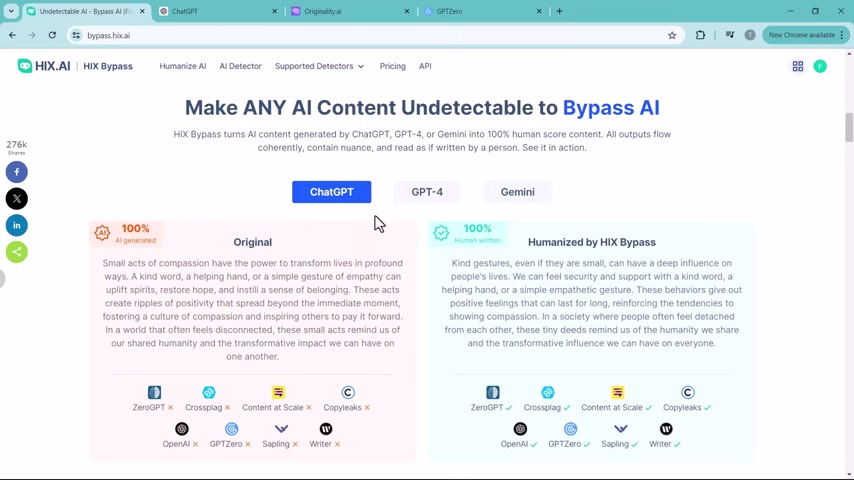
Task: Click the 276k Shares counter
Action: click(x=17, y=147)
